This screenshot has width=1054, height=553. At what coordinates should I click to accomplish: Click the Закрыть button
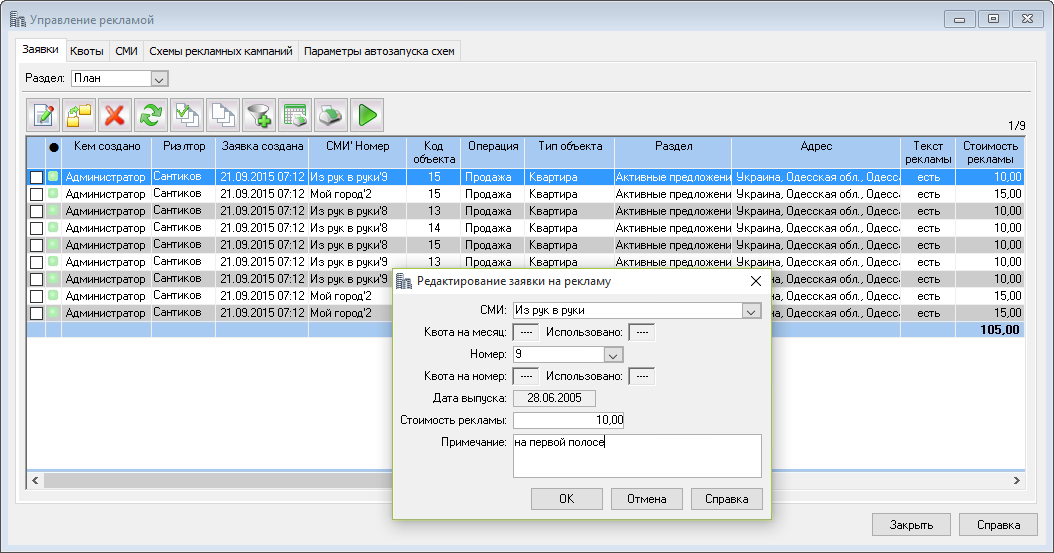pyautogui.click(x=911, y=525)
